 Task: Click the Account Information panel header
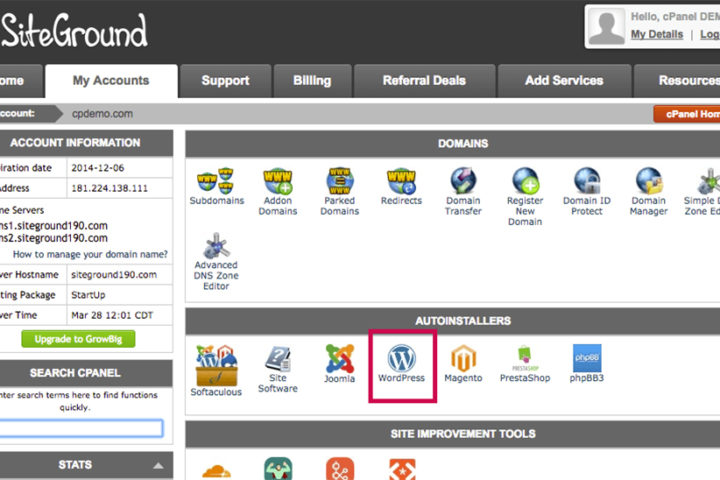pyautogui.click(x=86, y=143)
